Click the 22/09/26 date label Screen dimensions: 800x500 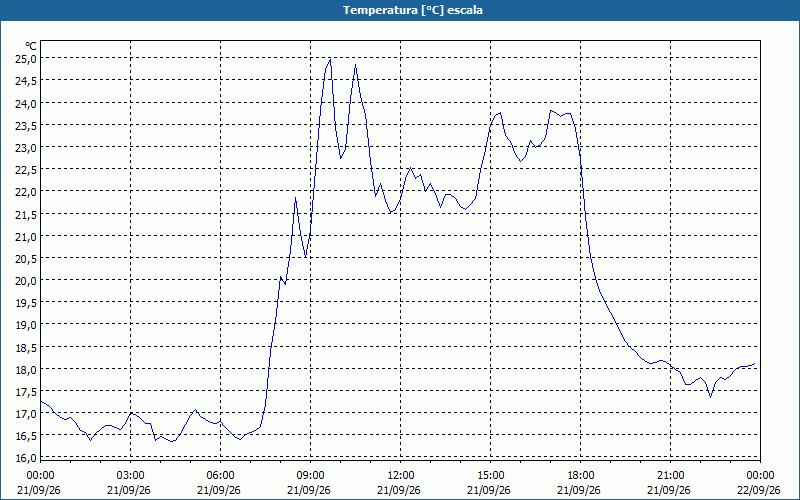click(760, 490)
